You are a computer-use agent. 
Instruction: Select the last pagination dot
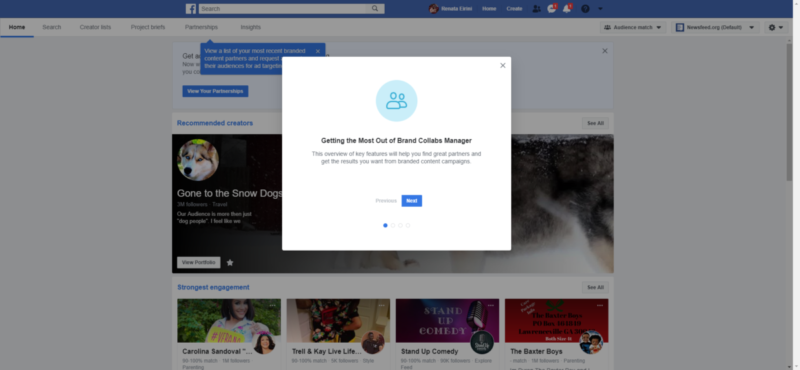coord(408,225)
